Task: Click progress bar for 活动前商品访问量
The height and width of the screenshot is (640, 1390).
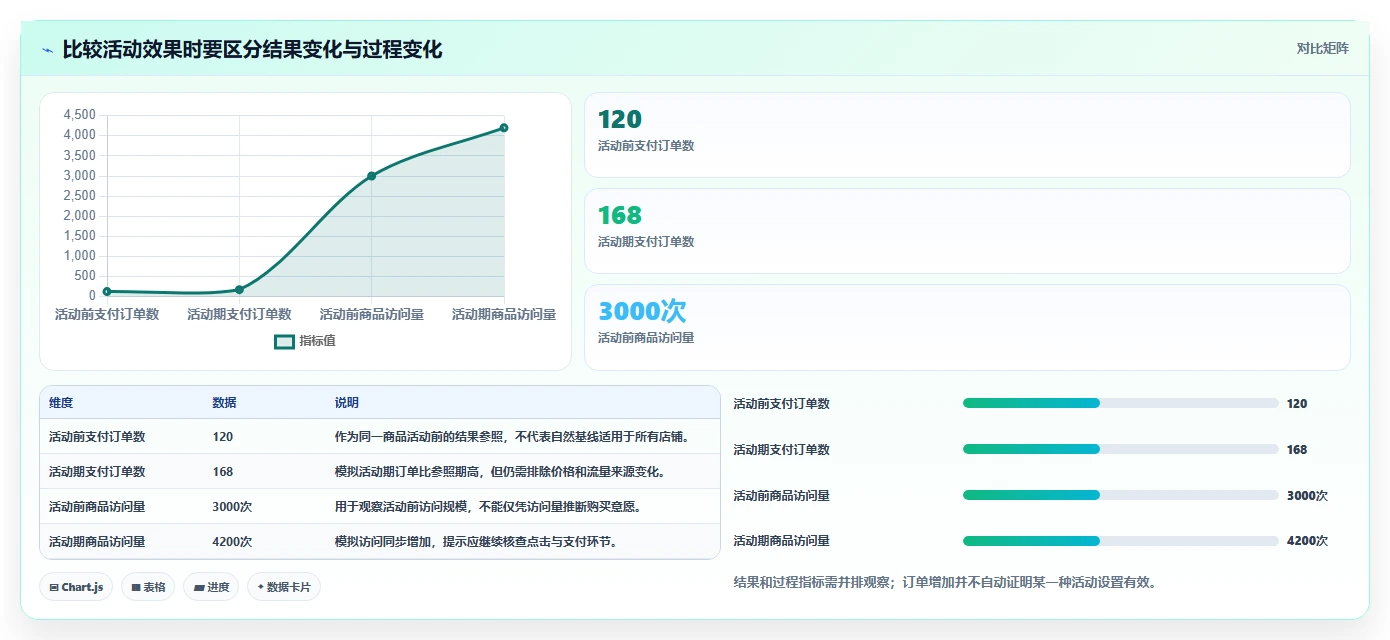Action: (x=1120, y=495)
